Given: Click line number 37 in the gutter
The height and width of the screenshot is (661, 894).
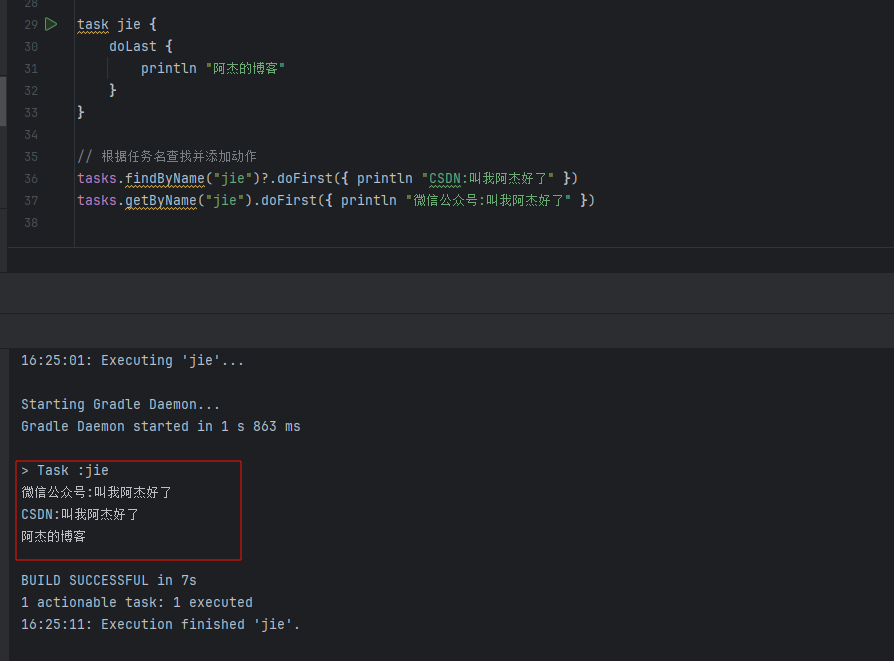Looking at the screenshot, I should (31, 201).
